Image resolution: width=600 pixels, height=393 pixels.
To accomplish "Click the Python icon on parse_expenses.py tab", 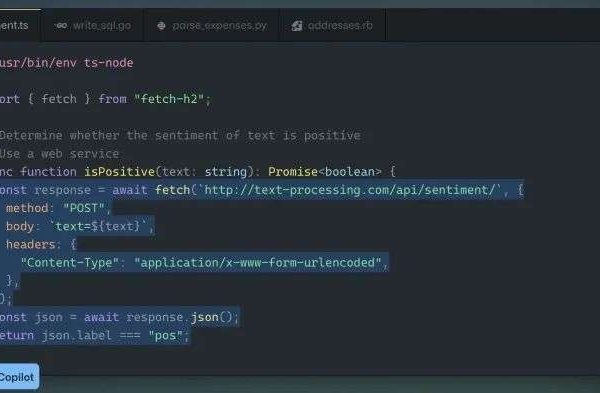I will (161, 26).
